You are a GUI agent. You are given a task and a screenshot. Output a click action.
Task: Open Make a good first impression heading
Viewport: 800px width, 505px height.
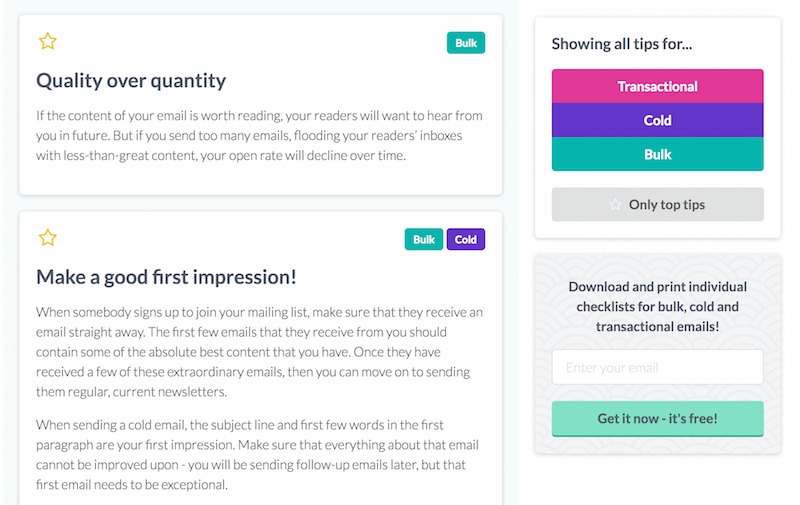pos(166,277)
